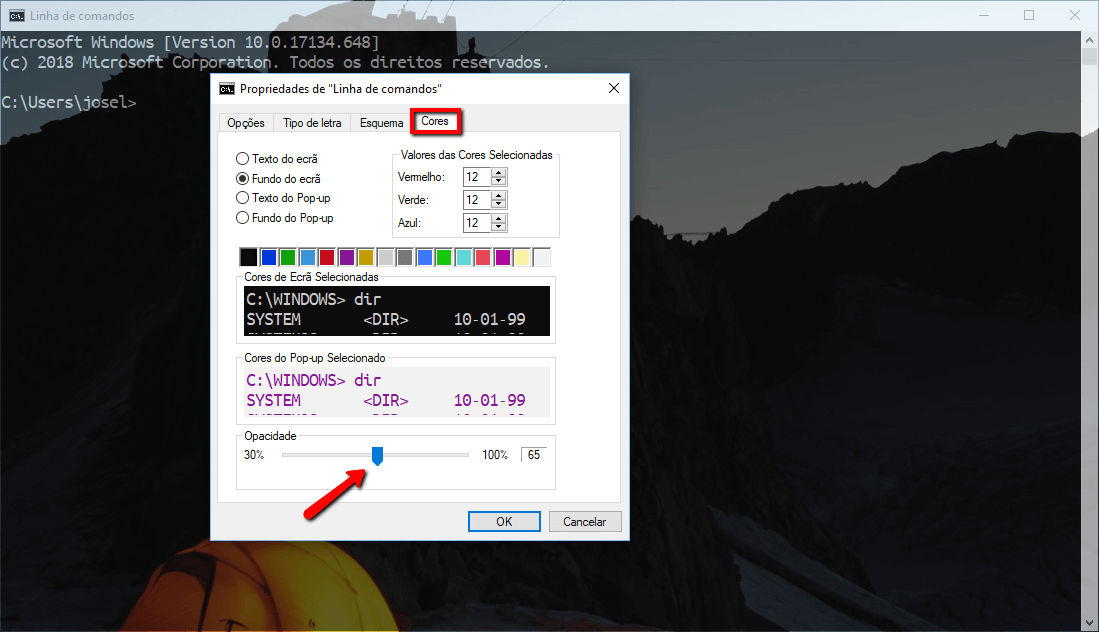Select 'Fundo do Pop-up' radio option
Image resolution: width=1099 pixels, height=632 pixels.
pos(242,218)
